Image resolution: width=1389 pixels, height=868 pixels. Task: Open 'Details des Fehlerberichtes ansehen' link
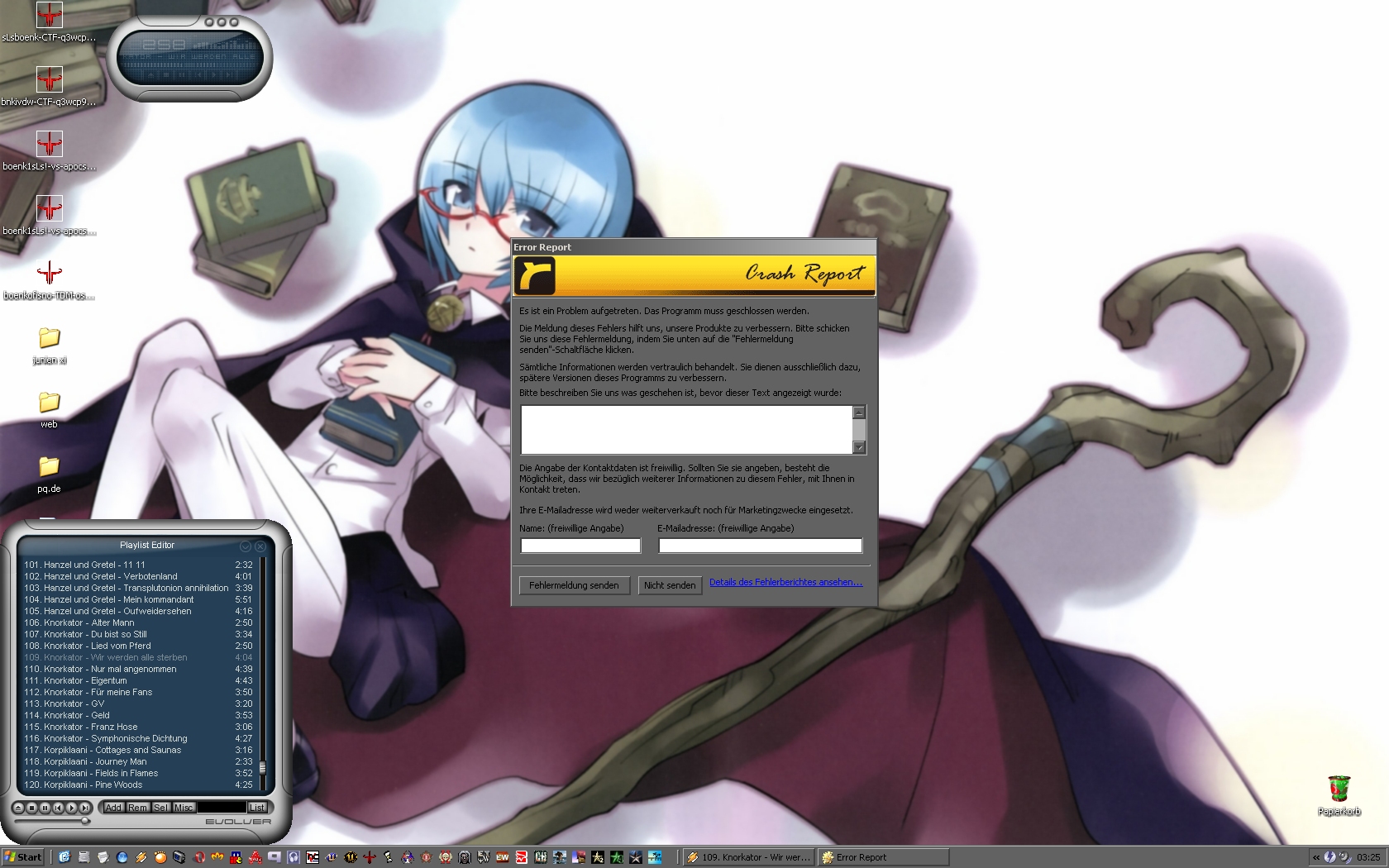(785, 582)
